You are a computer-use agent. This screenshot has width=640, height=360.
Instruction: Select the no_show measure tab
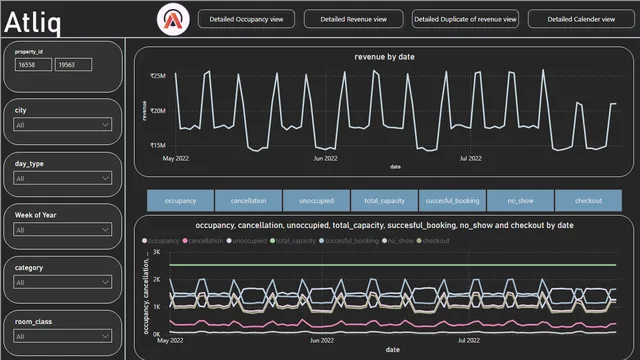tap(520, 200)
